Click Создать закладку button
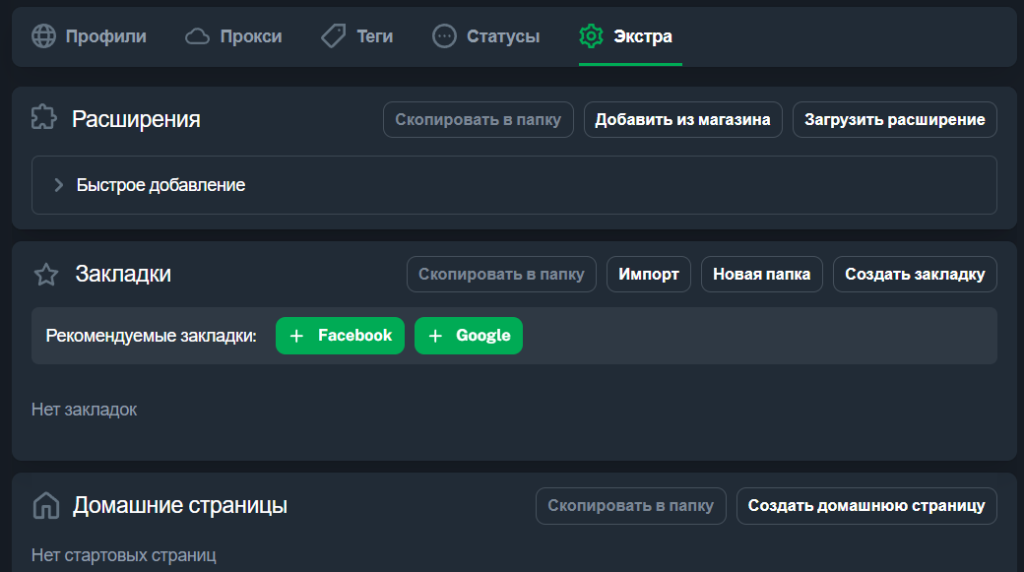 tap(914, 274)
